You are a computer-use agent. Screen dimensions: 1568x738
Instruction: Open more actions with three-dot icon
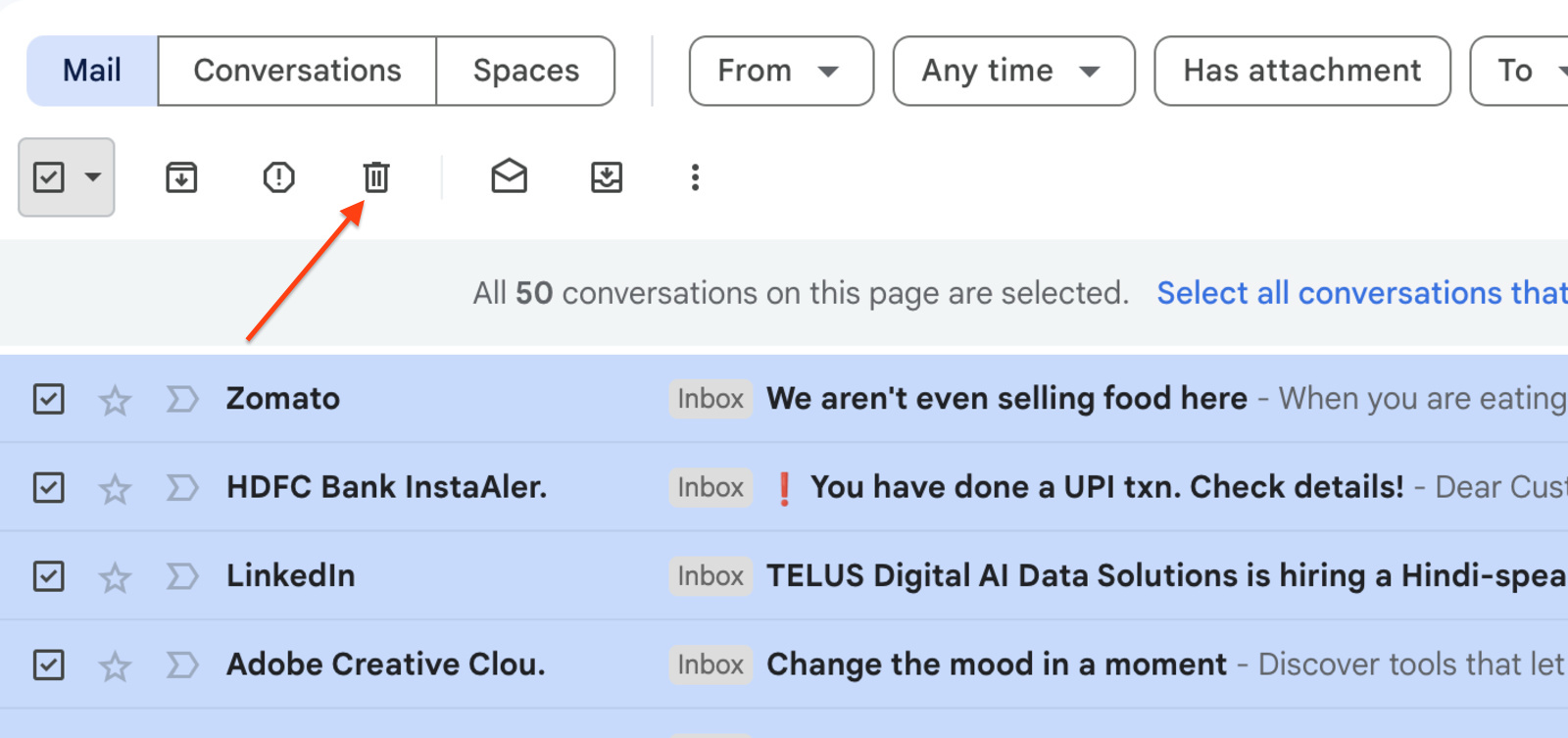[695, 177]
